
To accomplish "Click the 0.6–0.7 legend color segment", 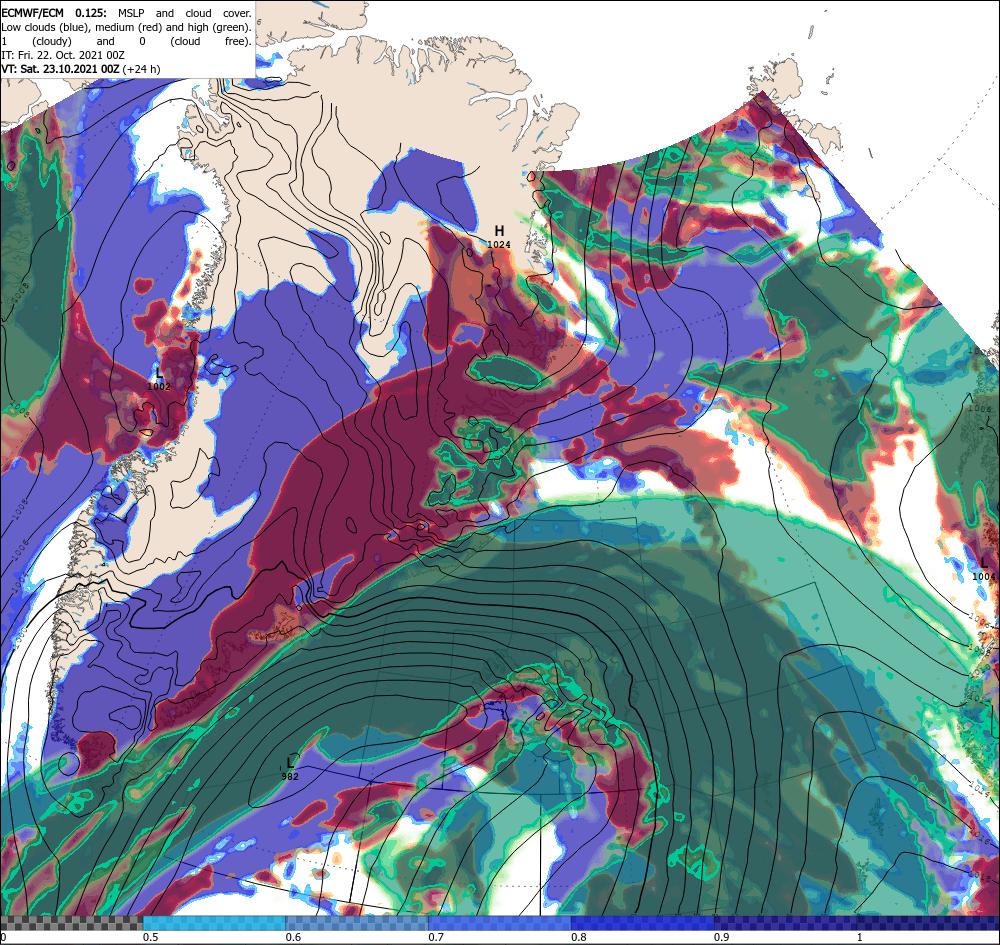I will click(357, 923).
